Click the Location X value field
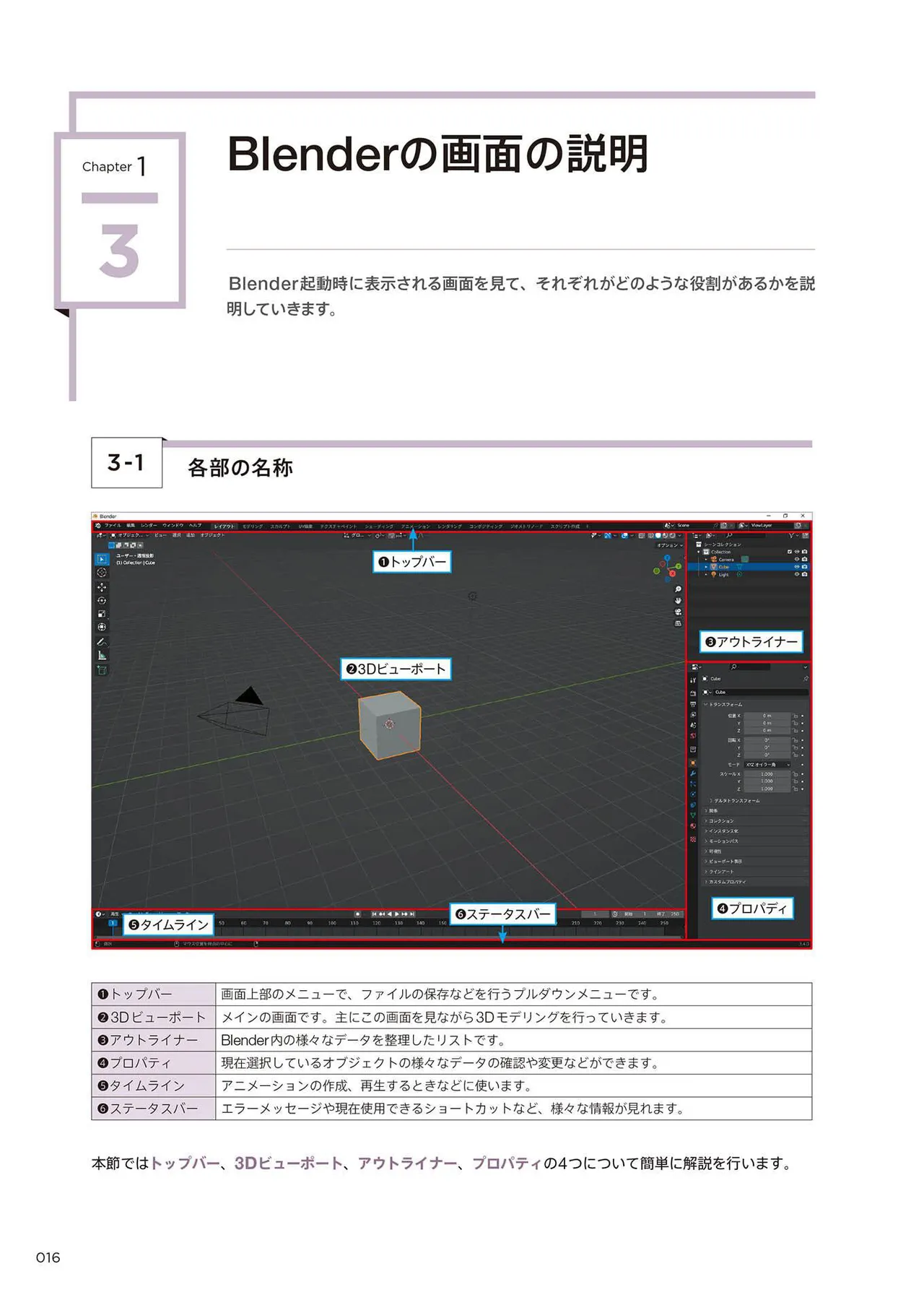 pos(767,716)
